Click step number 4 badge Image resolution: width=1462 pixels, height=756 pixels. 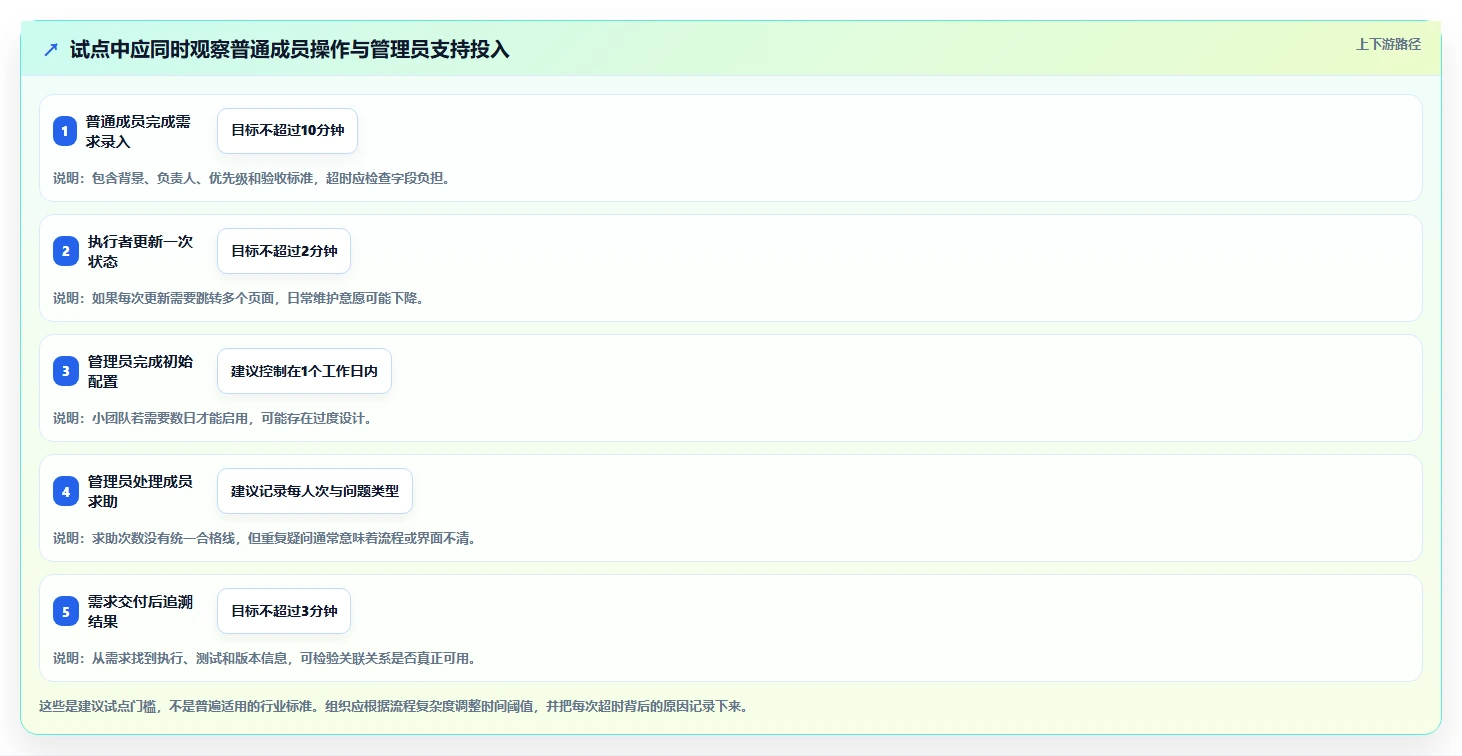(65, 491)
